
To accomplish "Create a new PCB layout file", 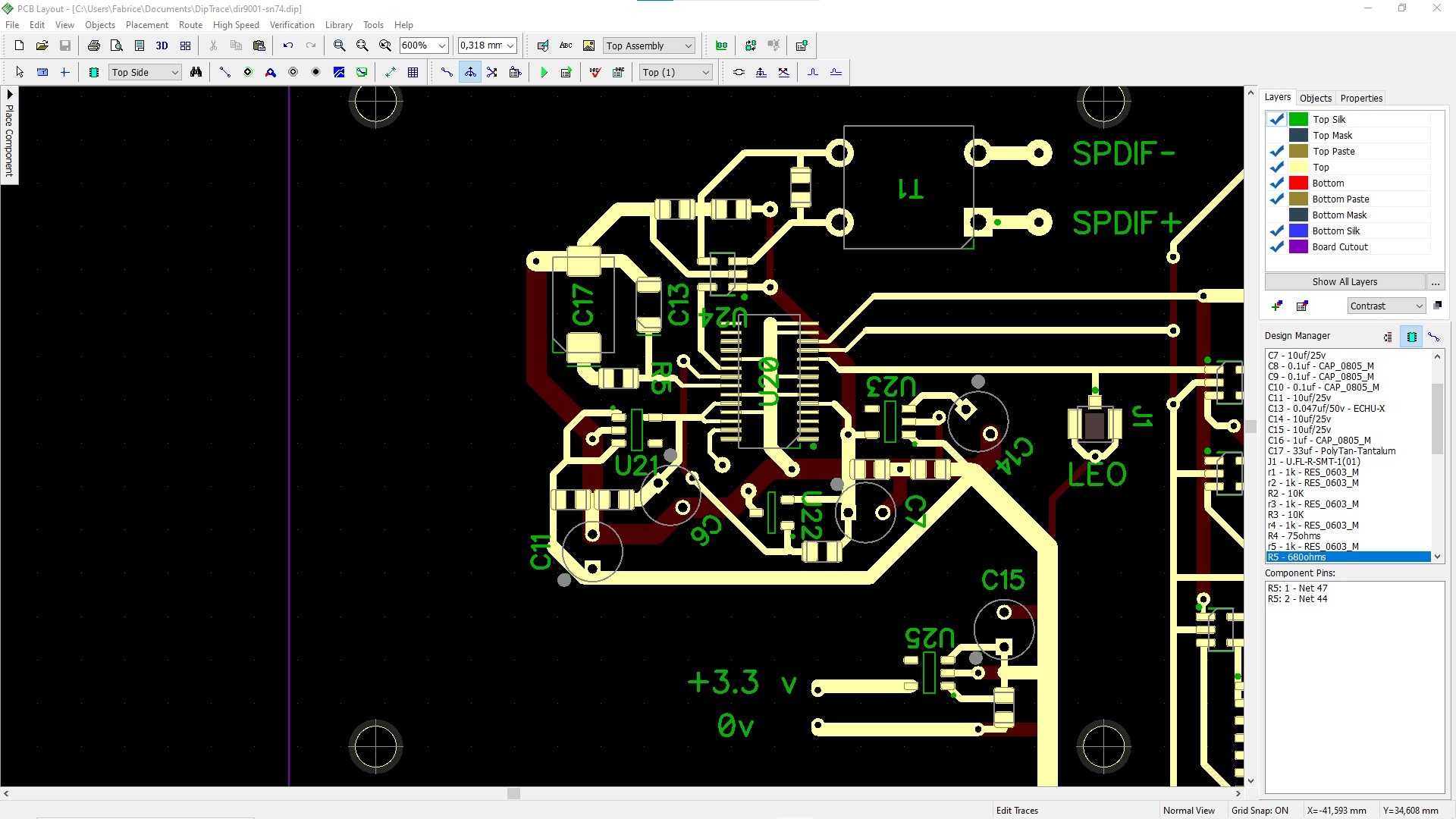I will click(x=20, y=45).
